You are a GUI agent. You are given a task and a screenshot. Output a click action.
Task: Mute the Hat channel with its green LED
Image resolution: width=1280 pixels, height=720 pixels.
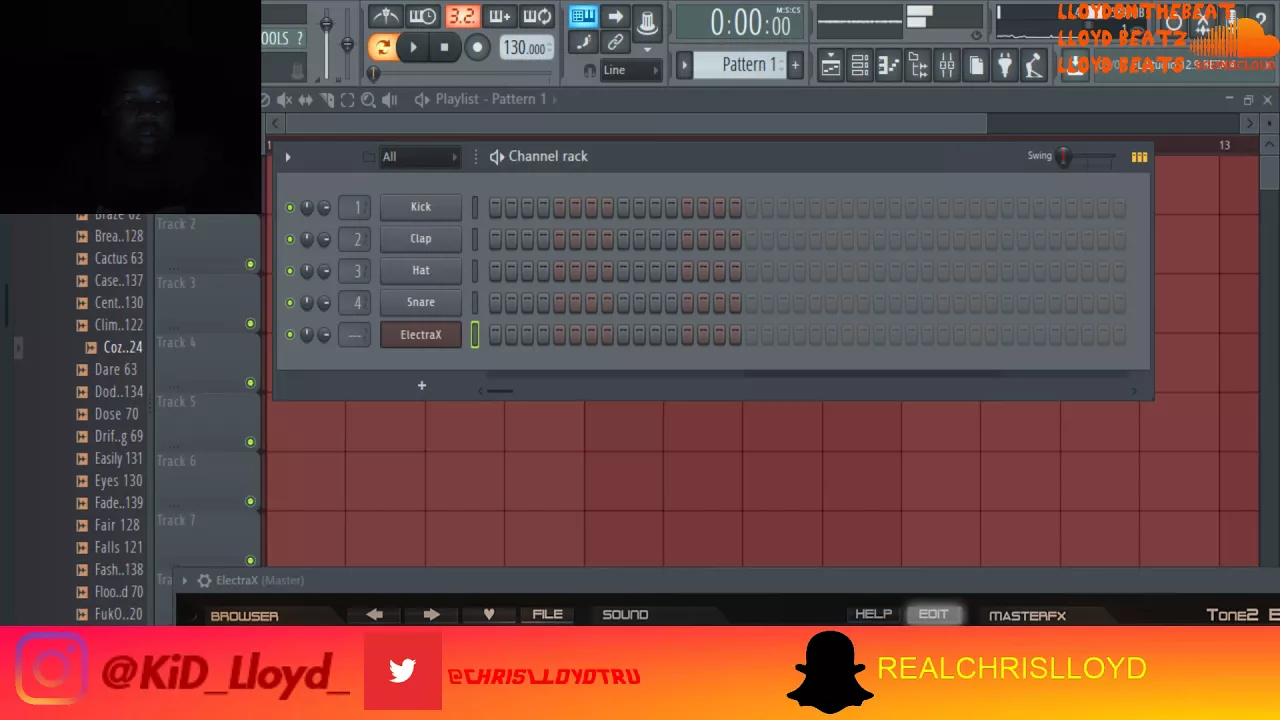pyautogui.click(x=290, y=271)
